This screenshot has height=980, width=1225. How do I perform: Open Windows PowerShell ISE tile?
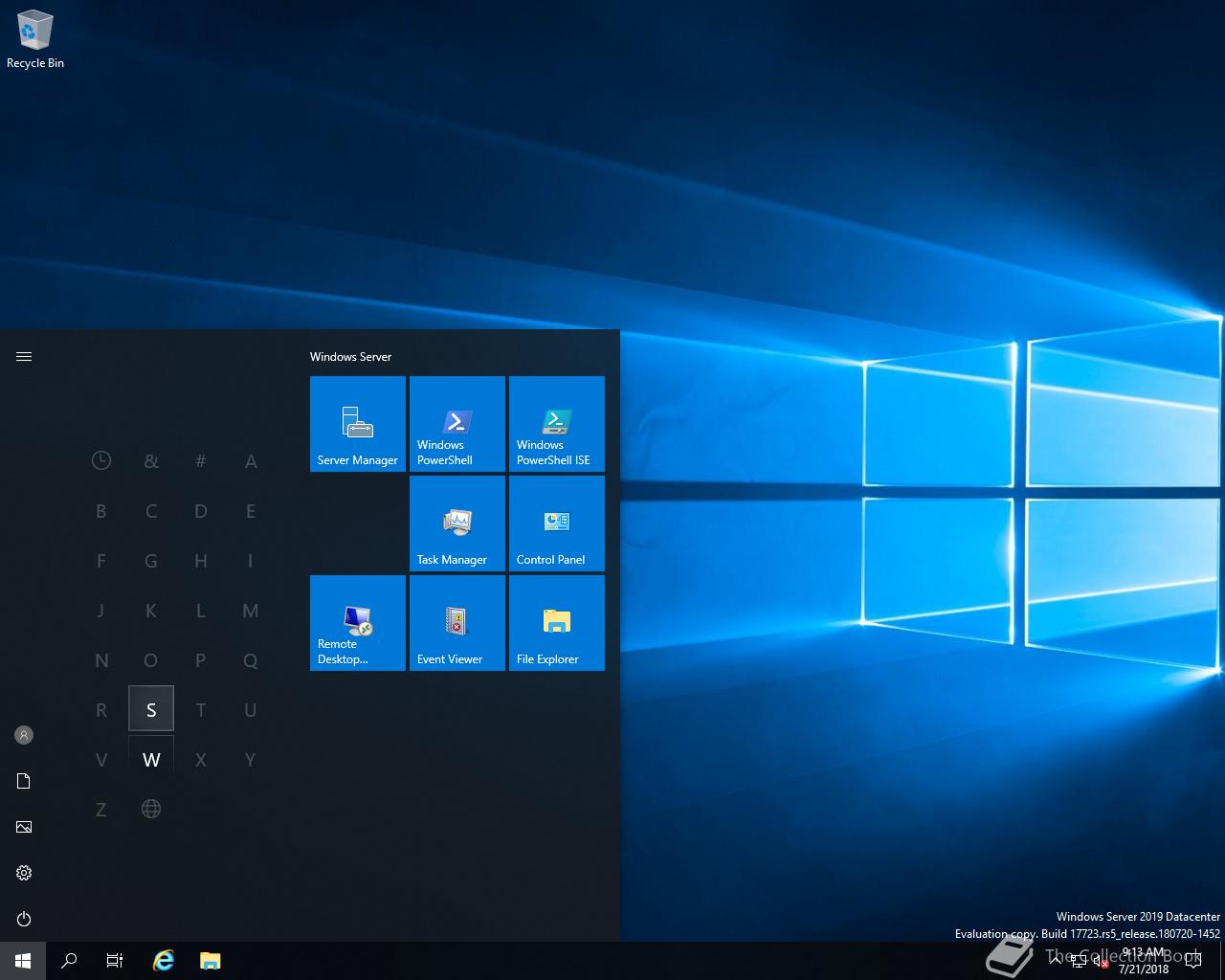pyautogui.click(x=557, y=424)
